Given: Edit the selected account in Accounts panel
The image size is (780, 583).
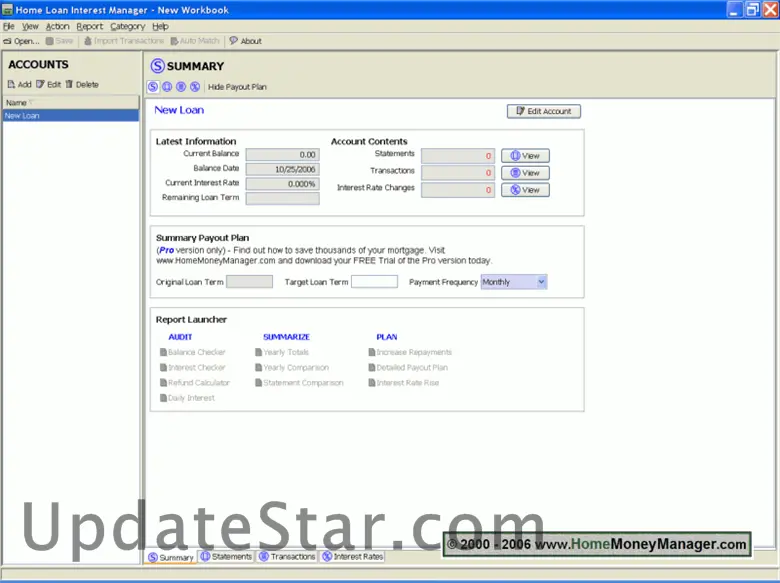Looking at the screenshot, I should [48, 85].
